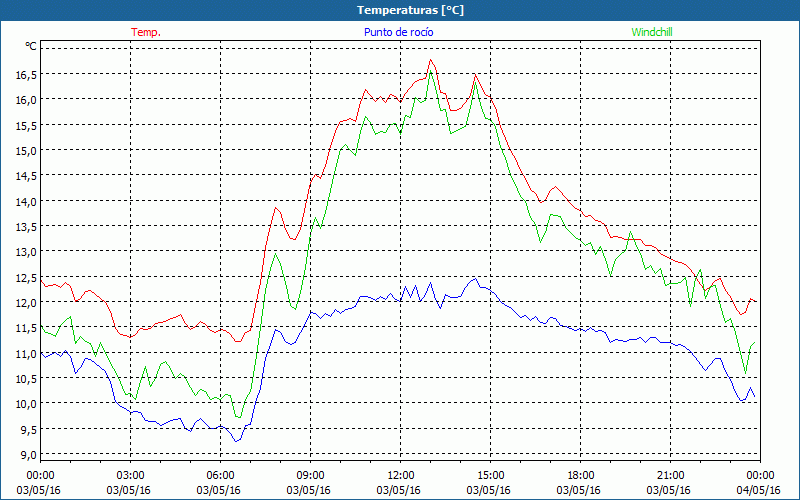
Task: Select the green Windchill legend label
Action: pos(652,32)
